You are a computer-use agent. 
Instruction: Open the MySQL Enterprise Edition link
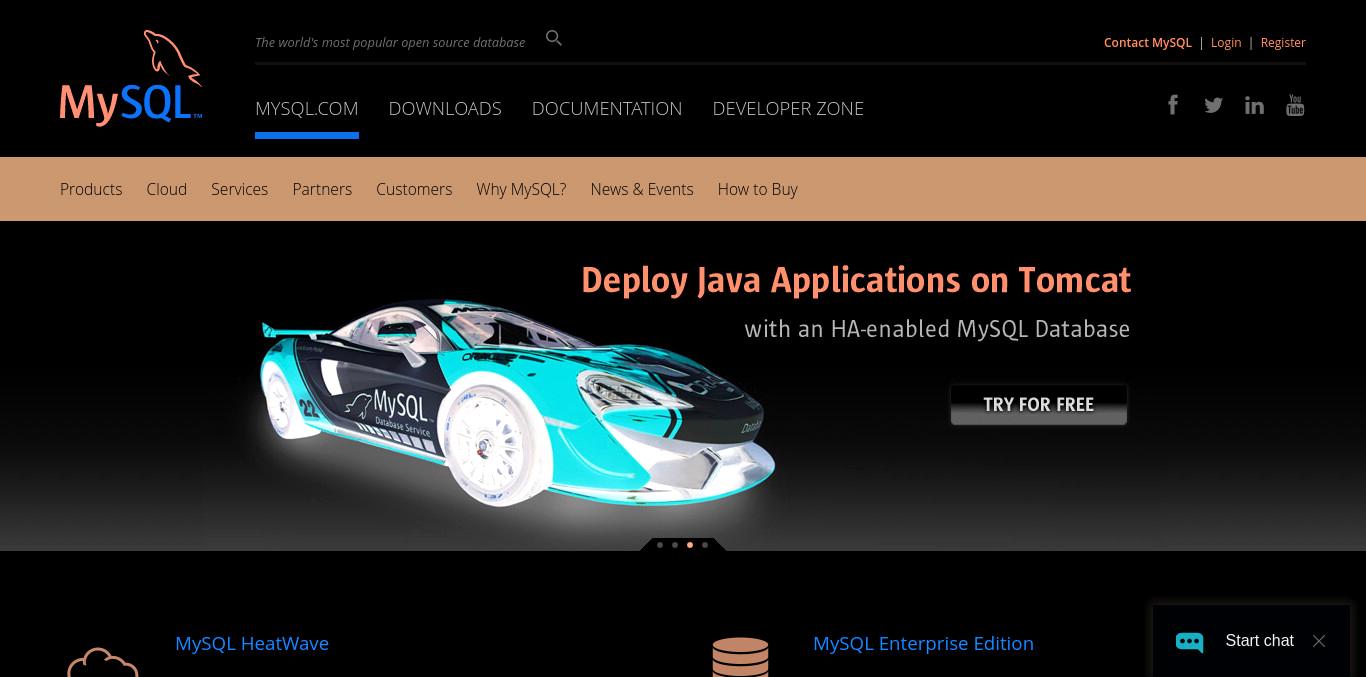(x=923, y=643)
